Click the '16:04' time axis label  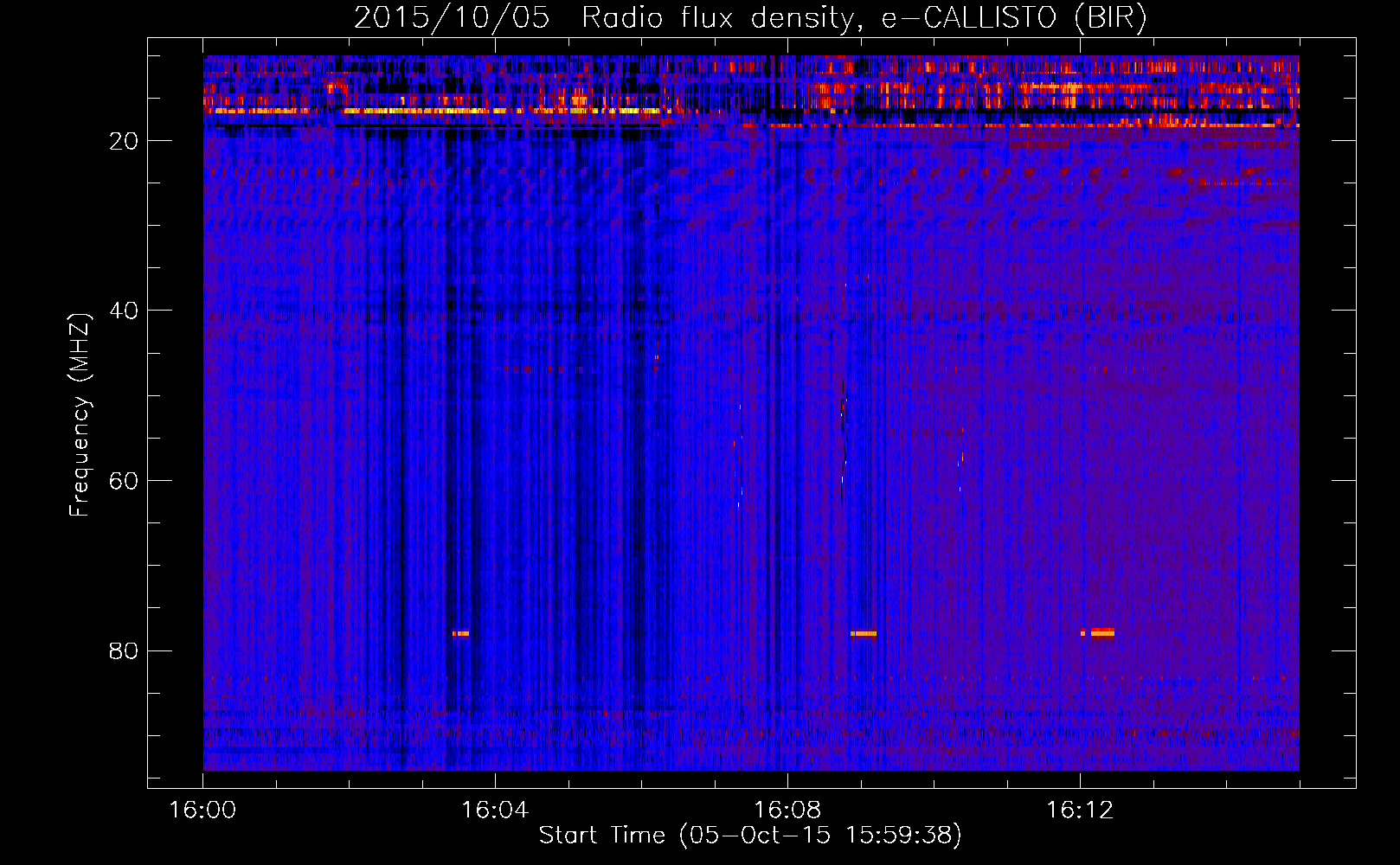[x=495, y=811]
